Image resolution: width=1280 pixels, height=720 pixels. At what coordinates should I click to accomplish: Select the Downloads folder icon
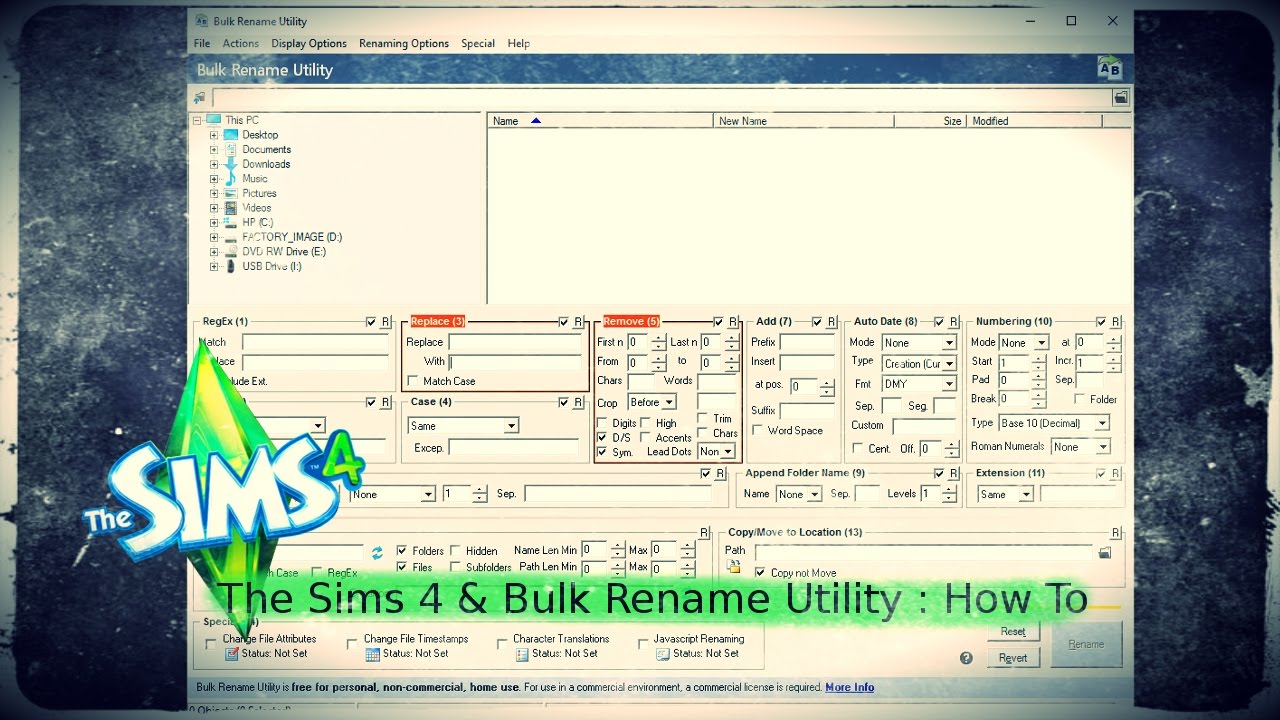click(x=231, y=164)
